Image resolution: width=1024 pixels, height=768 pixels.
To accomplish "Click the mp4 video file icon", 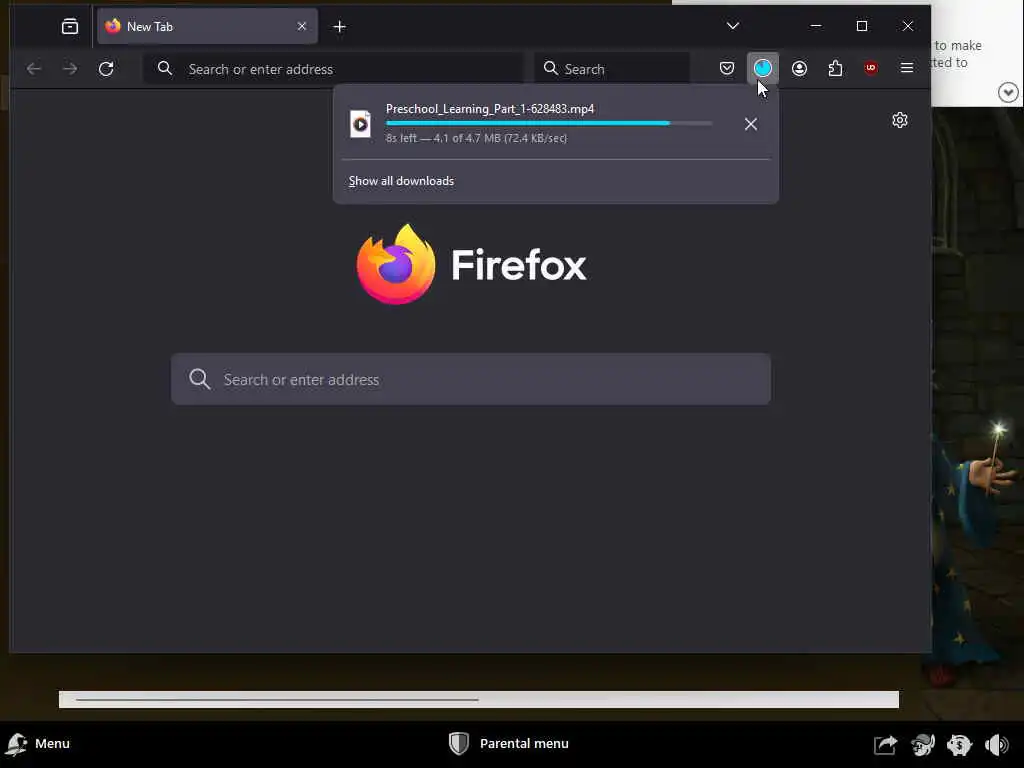I will (360, 124).
